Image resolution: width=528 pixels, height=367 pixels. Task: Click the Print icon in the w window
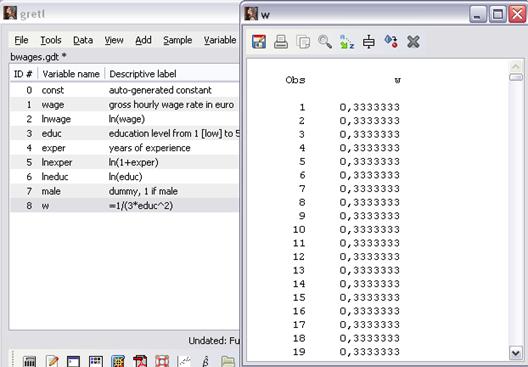(x=281, y=42)
